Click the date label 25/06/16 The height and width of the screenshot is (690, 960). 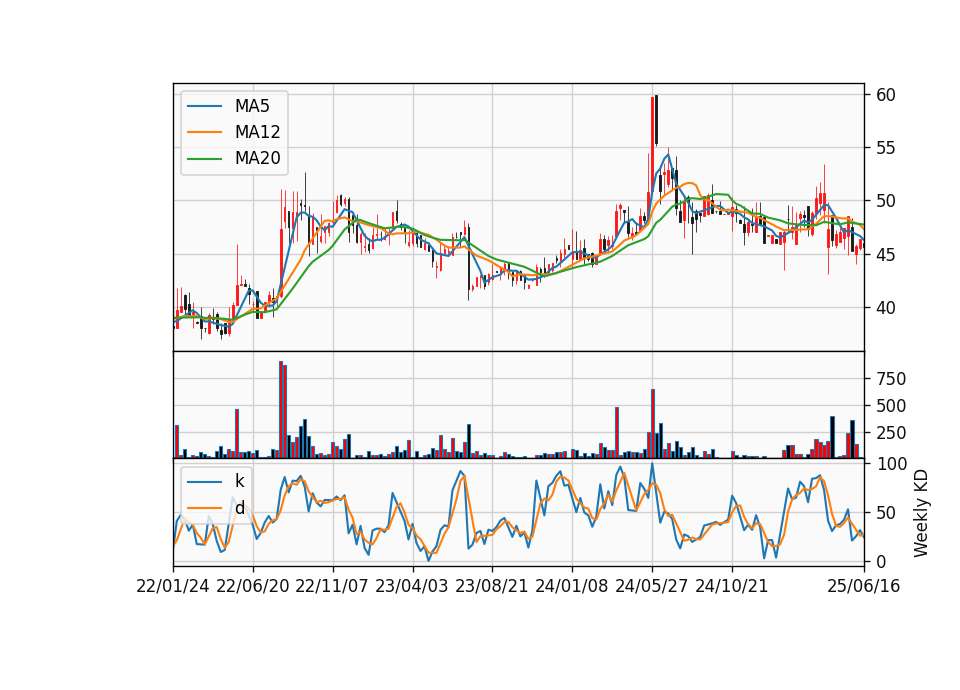coord(864,586)
